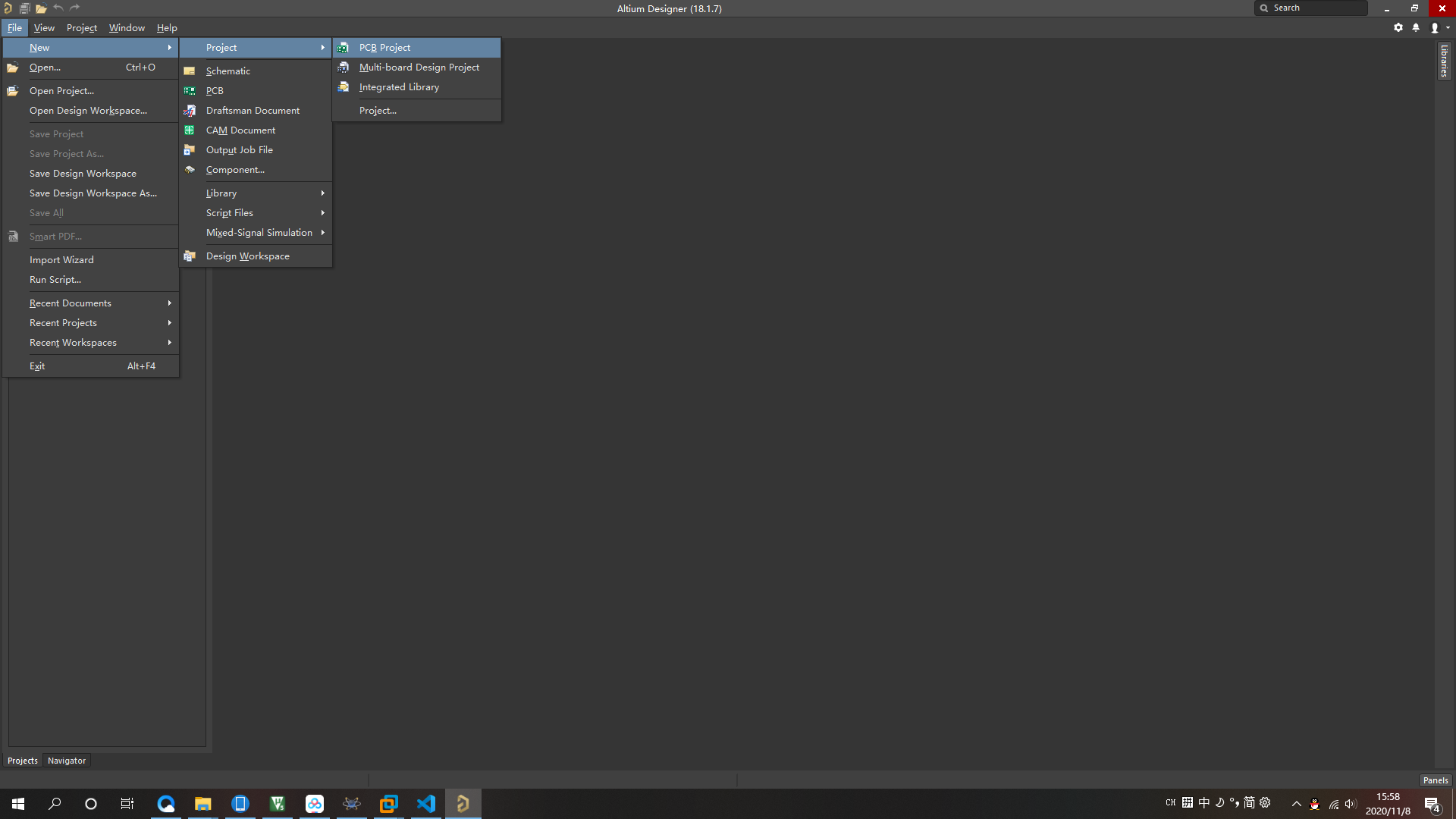Click the Integrated Library icon
This screenshot has width=1456, height=819.
[343, 87]
